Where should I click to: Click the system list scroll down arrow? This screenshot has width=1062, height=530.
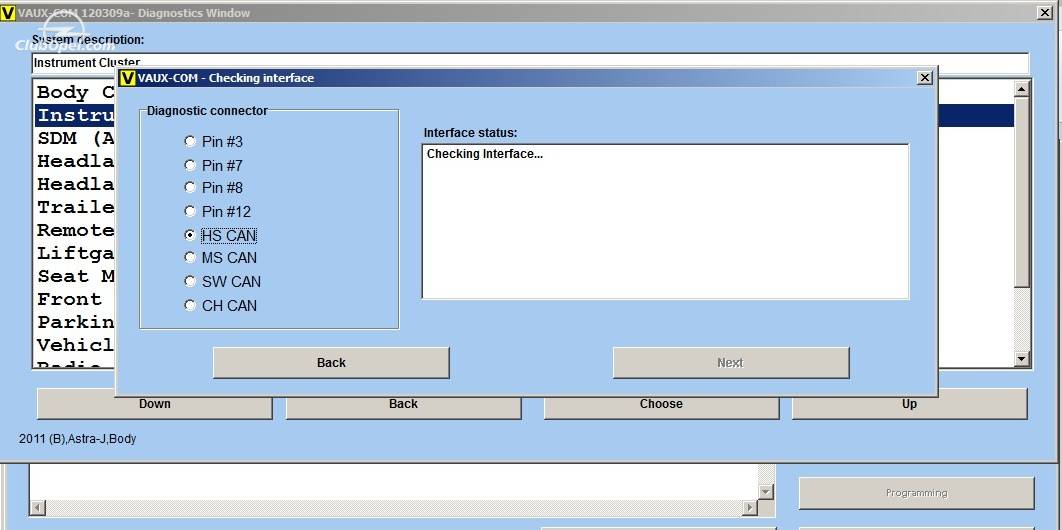[1022, 359]
